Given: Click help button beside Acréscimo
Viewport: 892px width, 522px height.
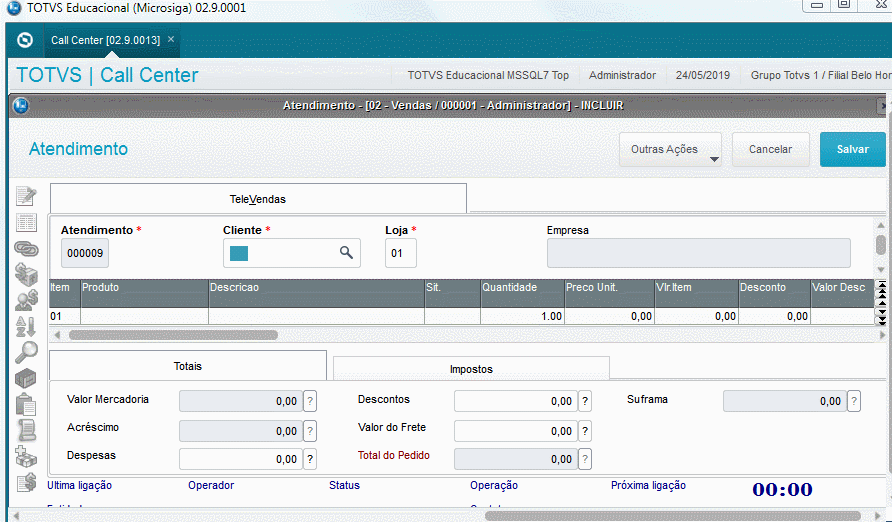Looking at the screenshot, I should 310,431.
